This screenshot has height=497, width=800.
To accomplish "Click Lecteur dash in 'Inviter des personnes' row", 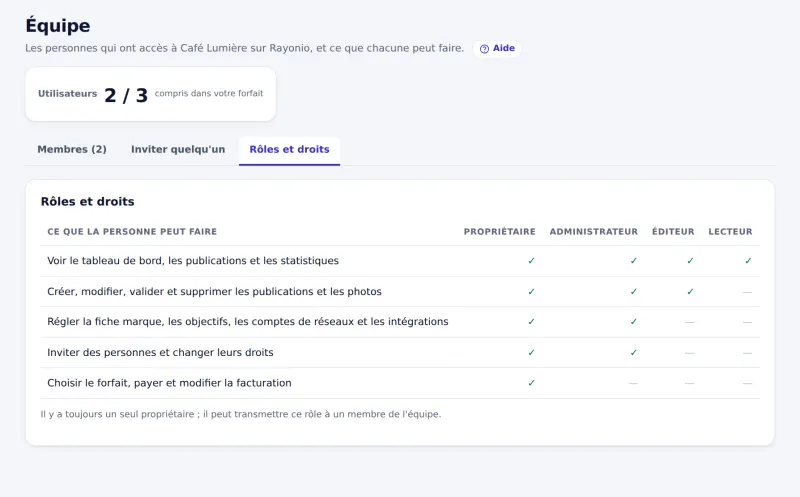I will coord(747,353).
